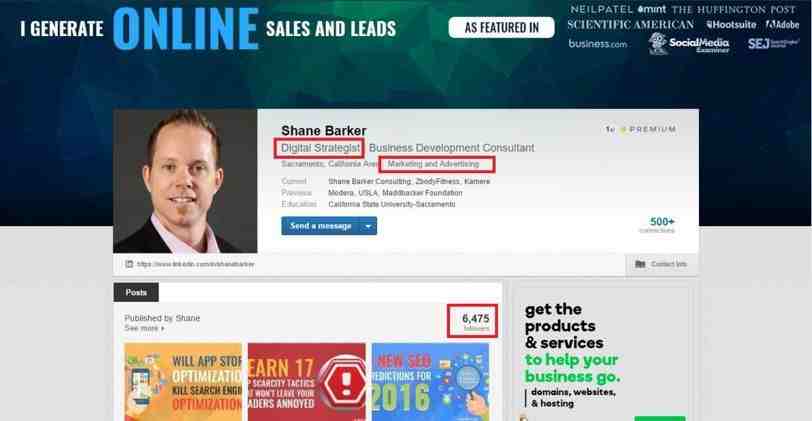This screenshot has height=421, width=812.
Task: Click the profile URL icon
Action: point(129,264)
